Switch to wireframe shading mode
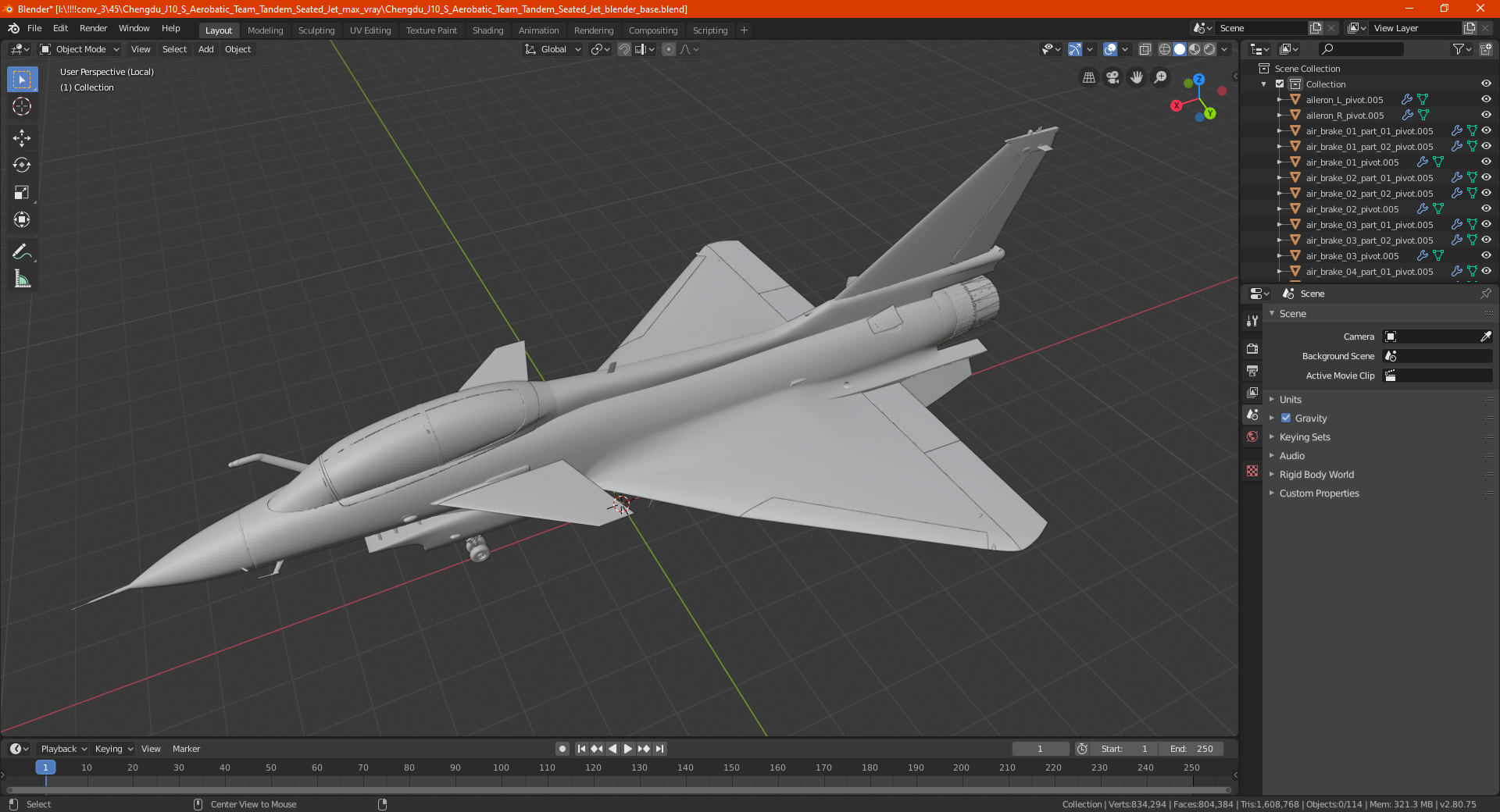Image resolution: width=1500 pixels, height=812 pixels. 1165,49
